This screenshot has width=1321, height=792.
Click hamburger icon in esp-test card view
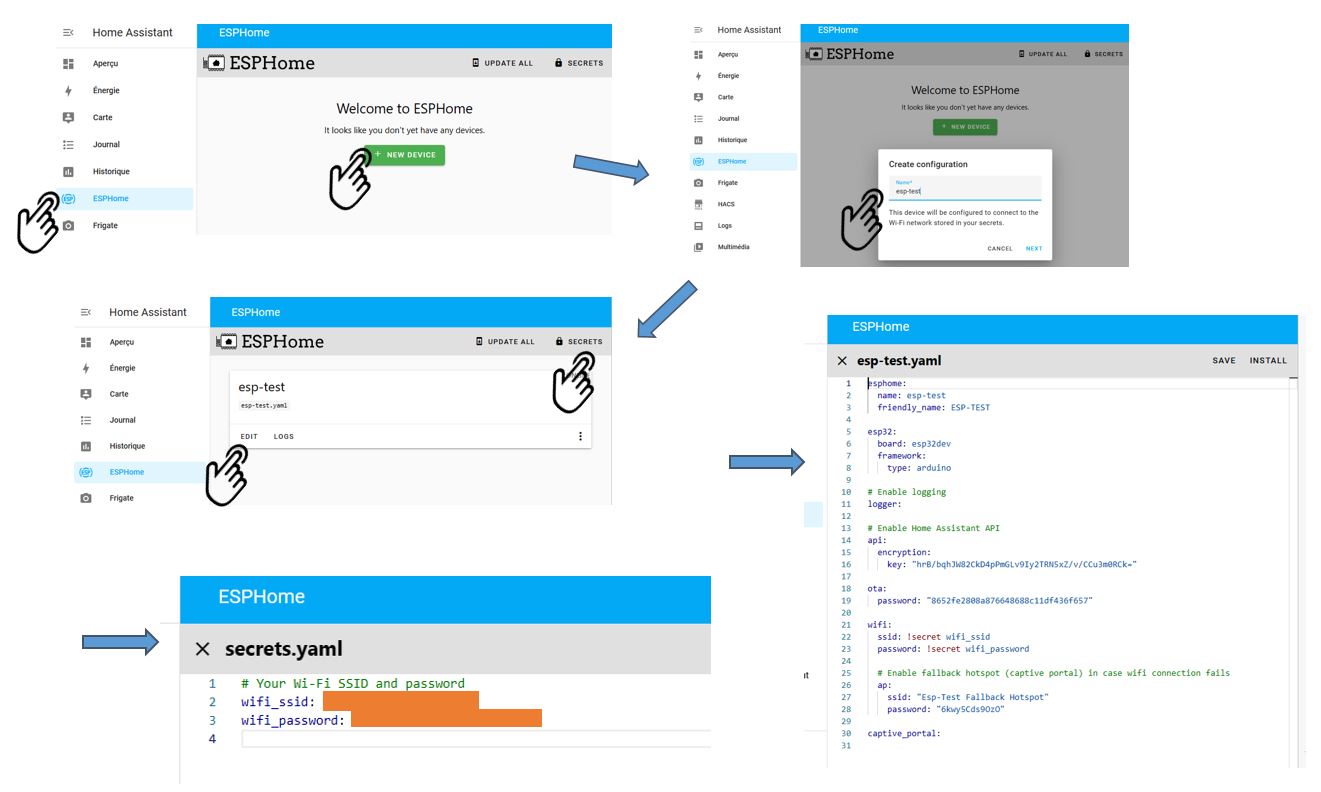(x=86, y=312)
